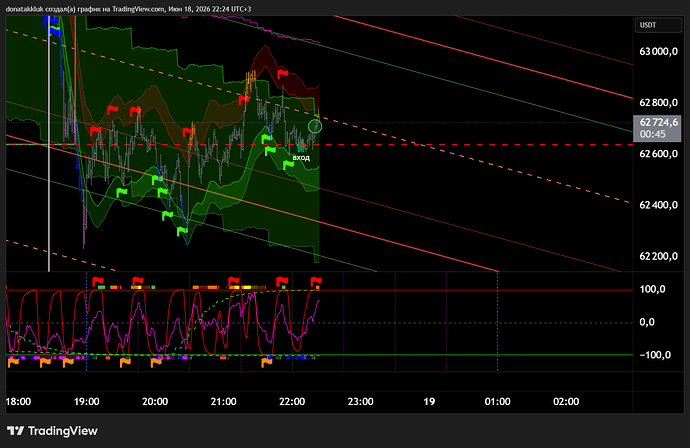Select the вход text label on chart
Image resolution: width=690 pixels, height=448 pixels.
click(x=301, y=158)
